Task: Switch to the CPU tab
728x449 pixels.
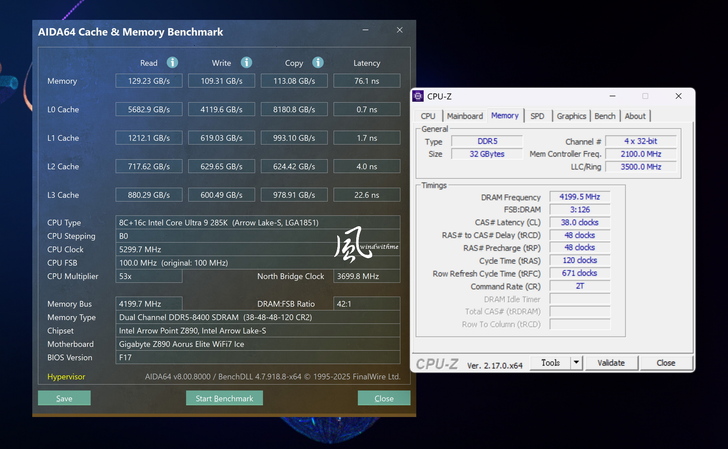Action: tap(428, 116)
